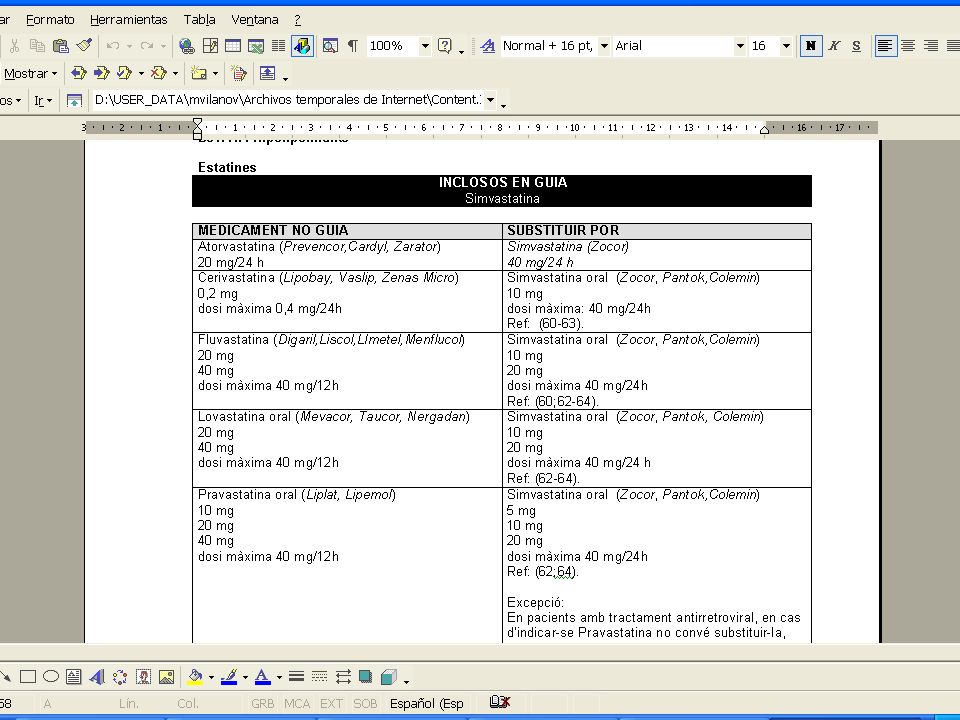
Task: Open the zoom 100% dropdown
Action: click(x=425, y=46)
